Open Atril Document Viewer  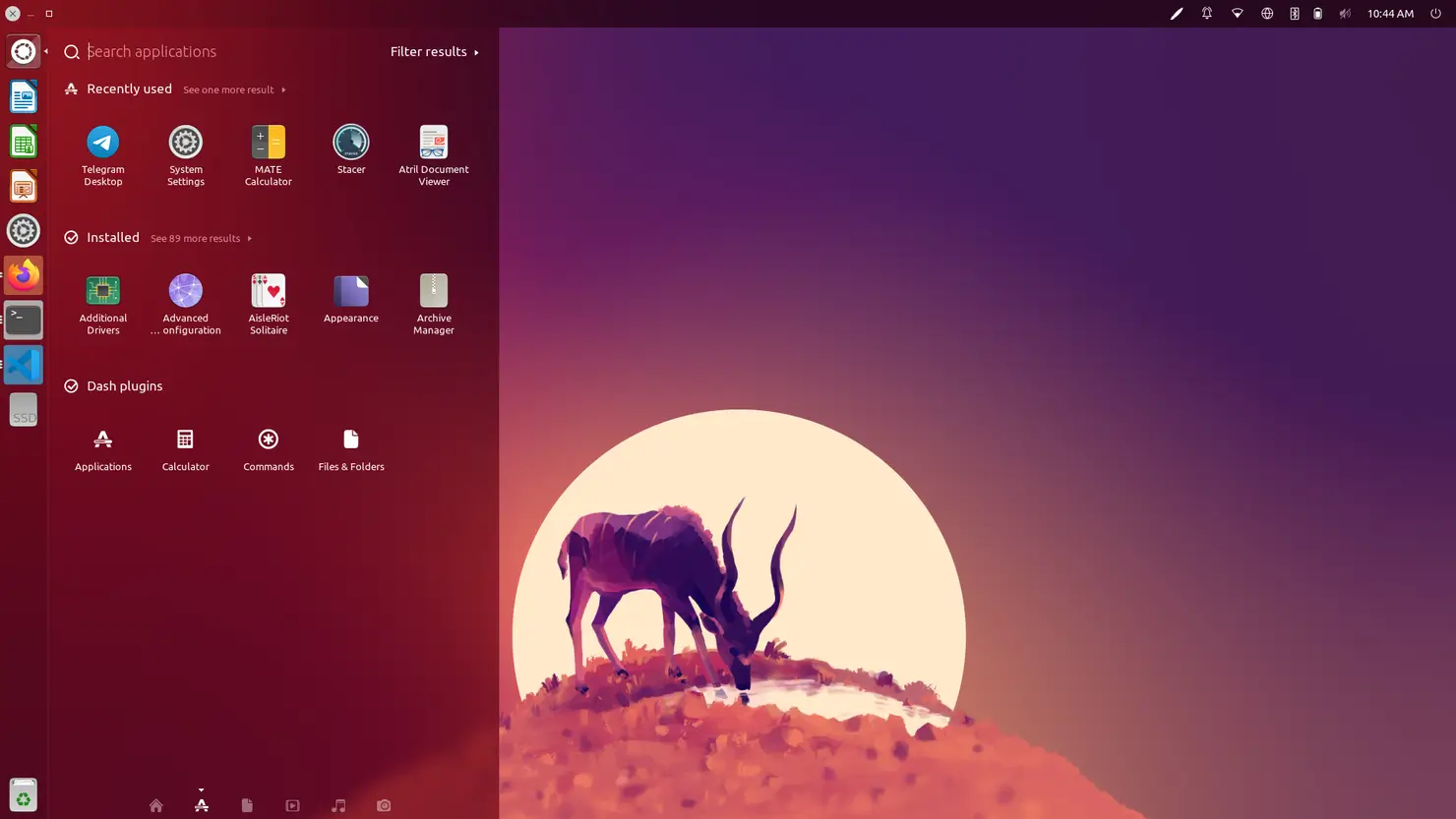(x=433, y=155)
